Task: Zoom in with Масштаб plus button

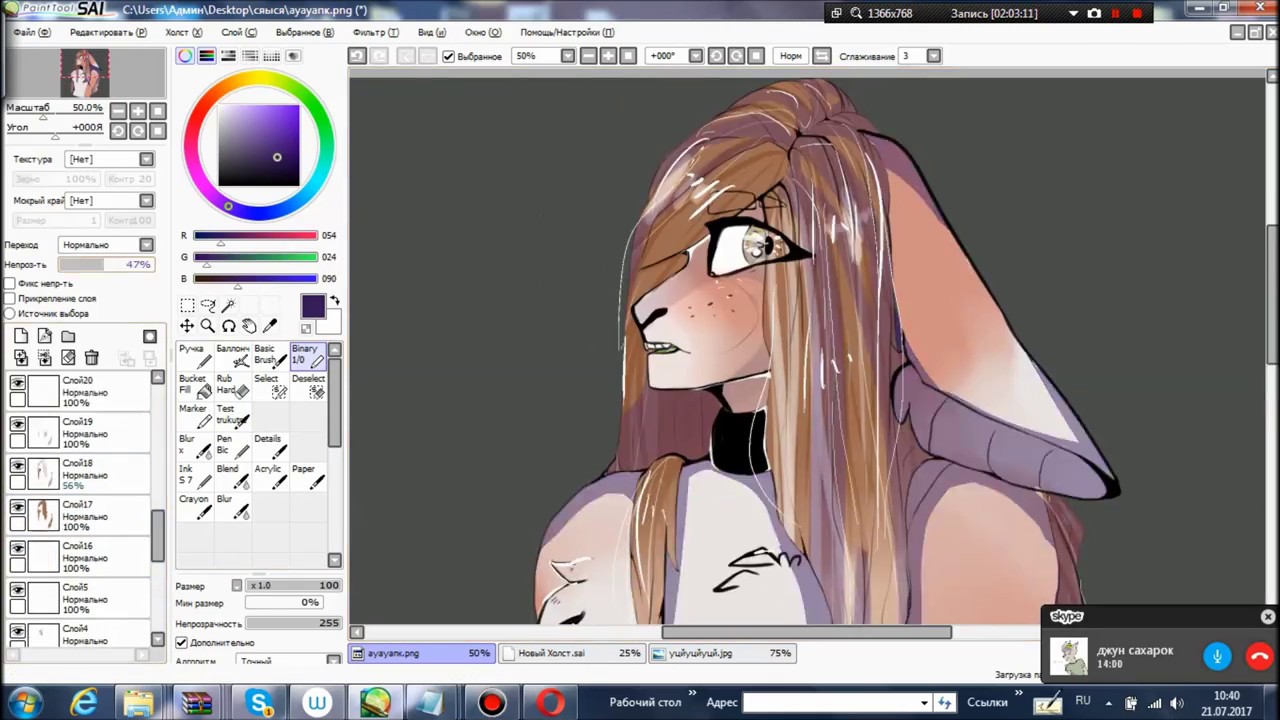Action: (x=138, y=111)
